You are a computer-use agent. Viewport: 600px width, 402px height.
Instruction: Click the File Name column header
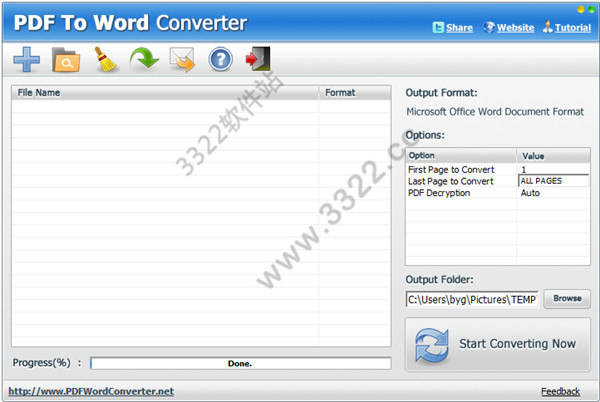pos(165,93)
